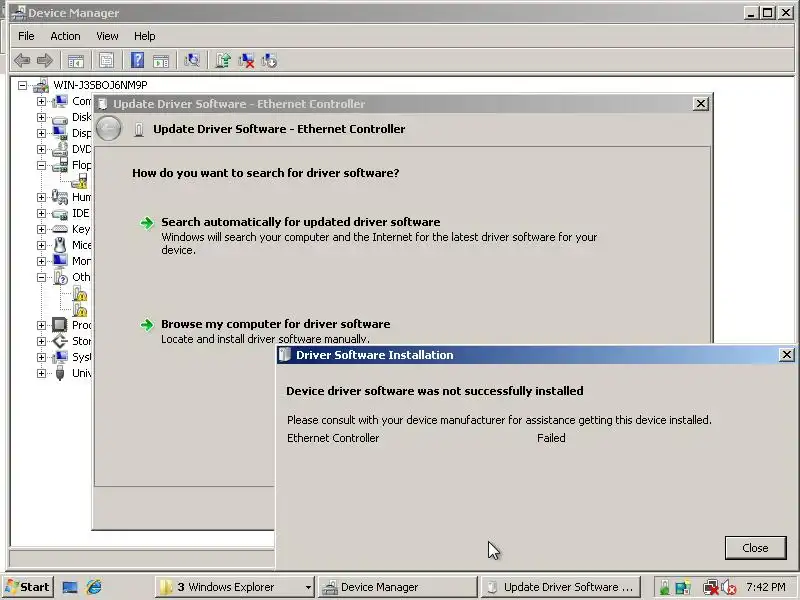Toggle the action pane toolbar icon
Screen dimensions: 800x600
pos(161,61)
